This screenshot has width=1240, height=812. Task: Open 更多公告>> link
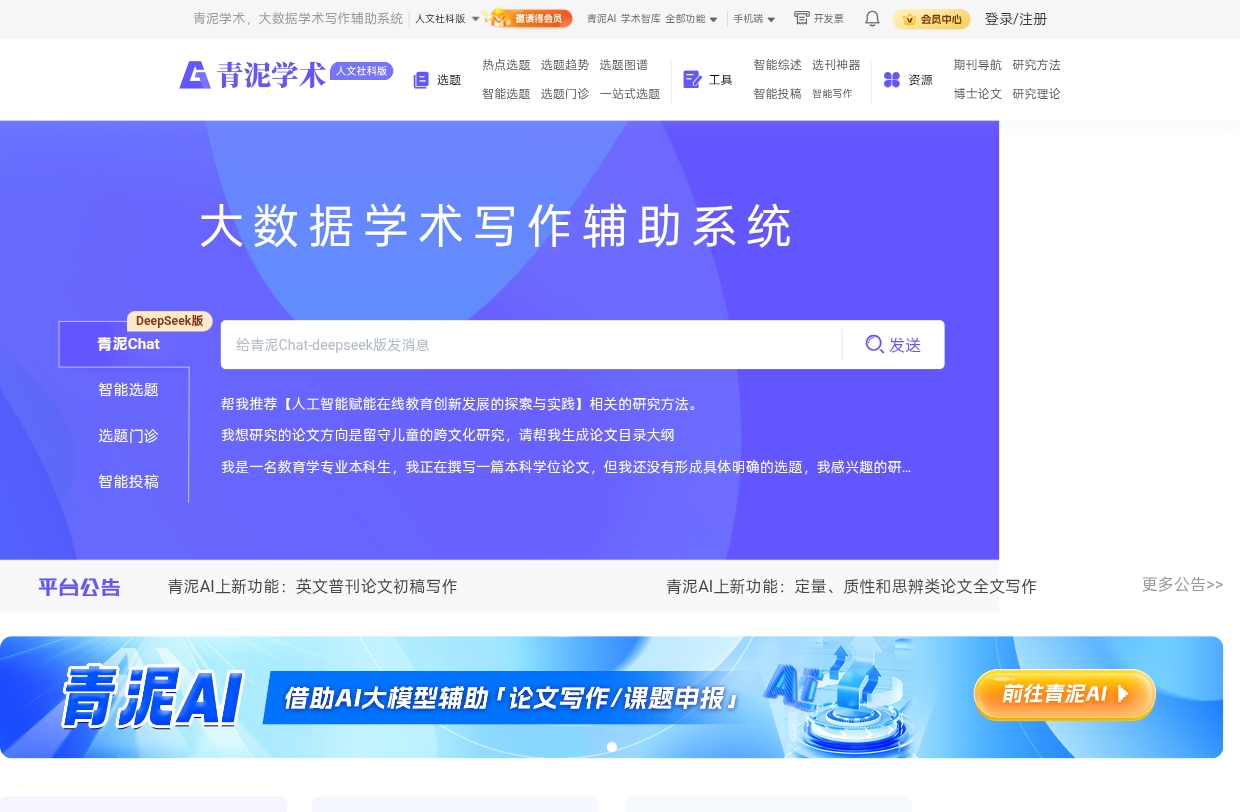click(1182, 584)
